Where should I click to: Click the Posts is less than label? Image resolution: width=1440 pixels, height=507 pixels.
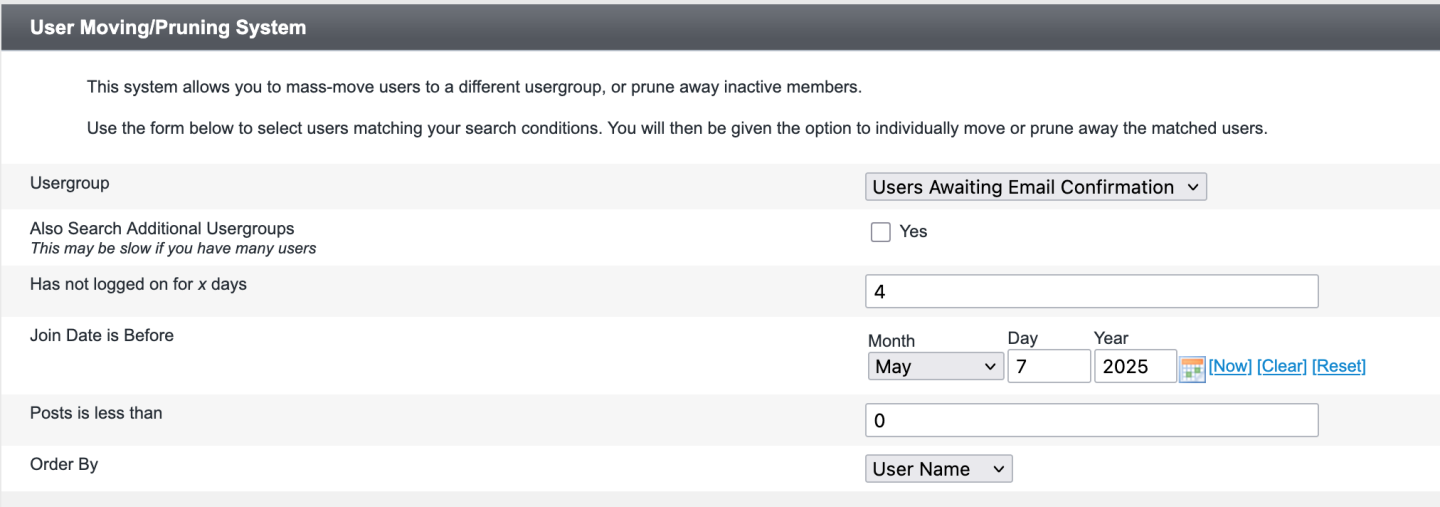click(96, 413)
